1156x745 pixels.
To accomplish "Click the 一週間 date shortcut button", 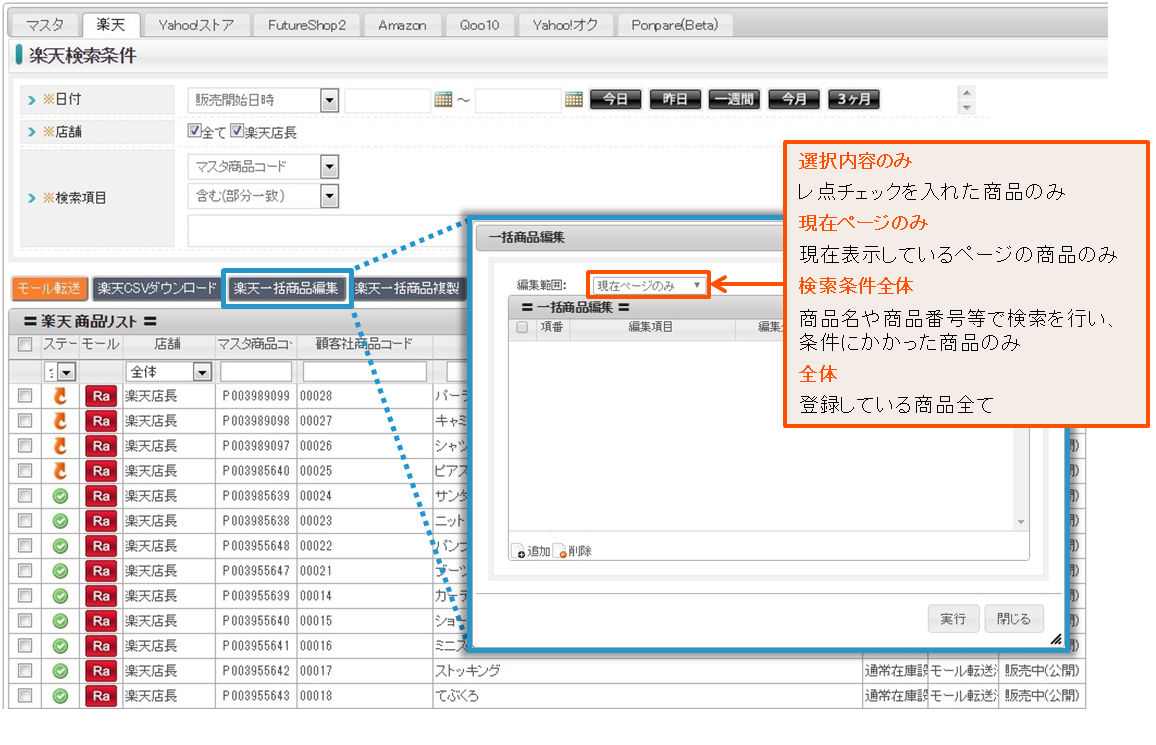I will pos(734,99).
